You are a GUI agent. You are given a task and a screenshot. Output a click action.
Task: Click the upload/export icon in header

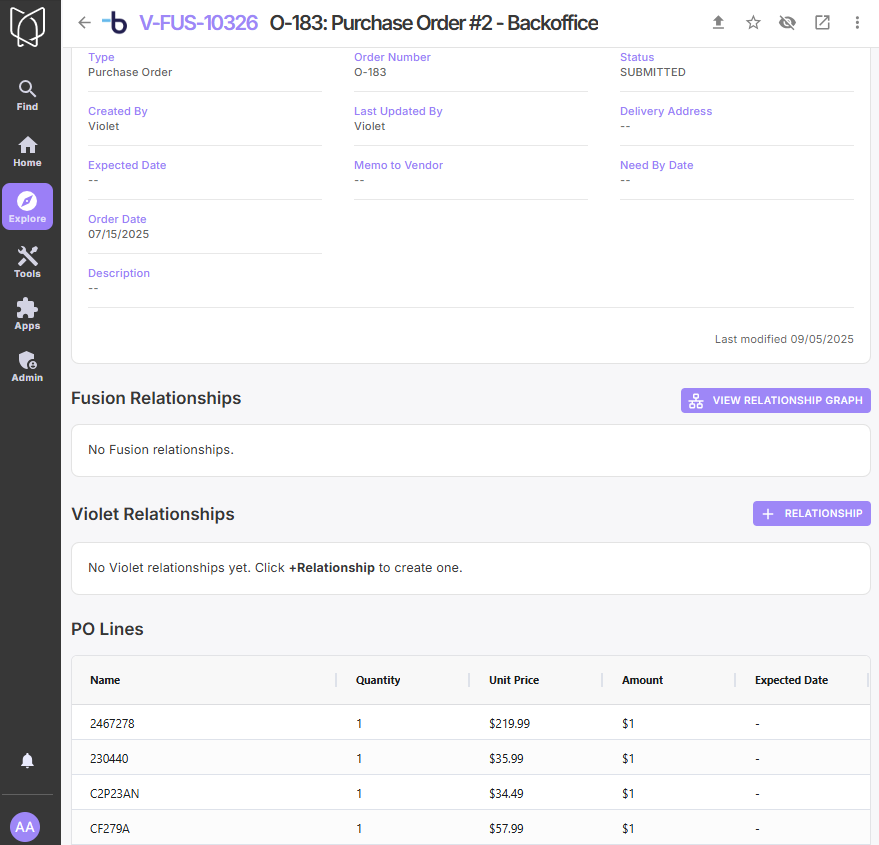point(718,23)
